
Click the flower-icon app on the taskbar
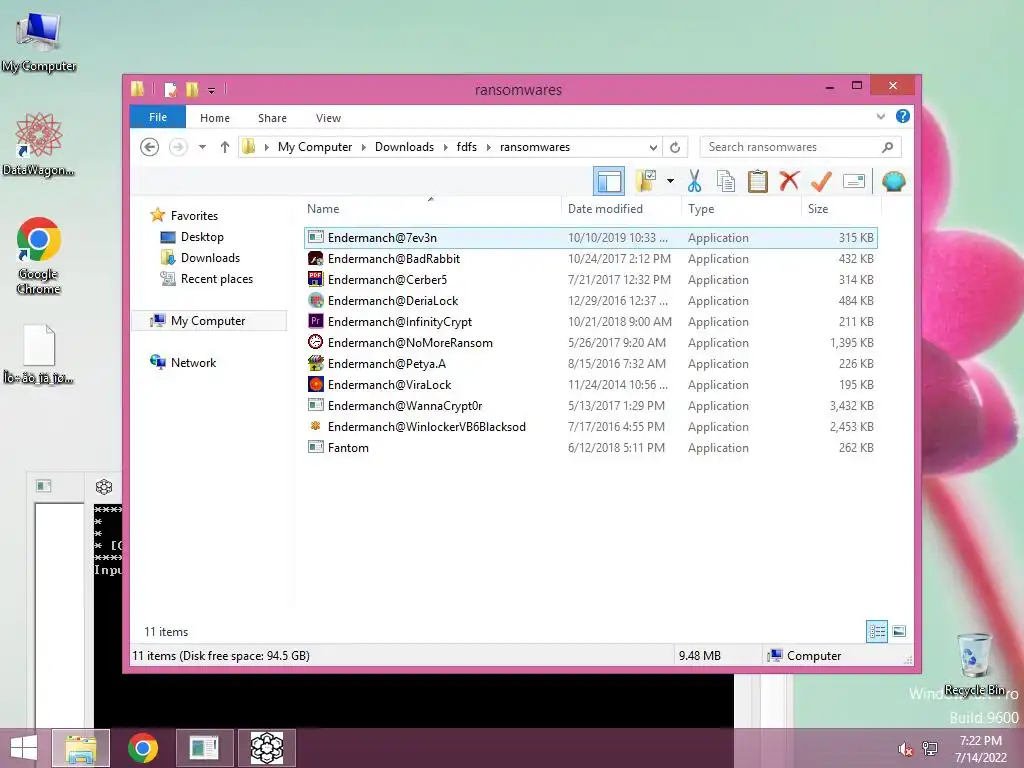coord(266,748)
